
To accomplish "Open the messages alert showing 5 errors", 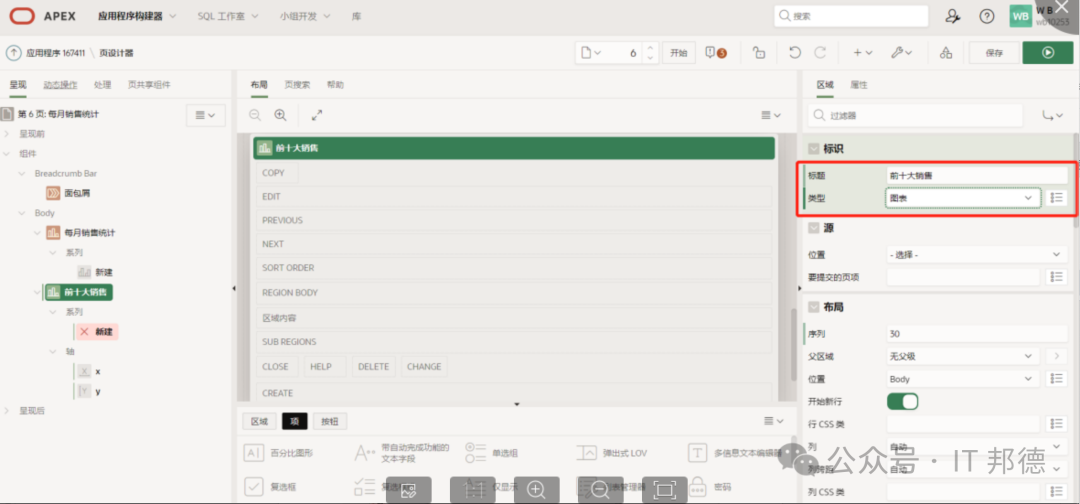I will 716,52.
